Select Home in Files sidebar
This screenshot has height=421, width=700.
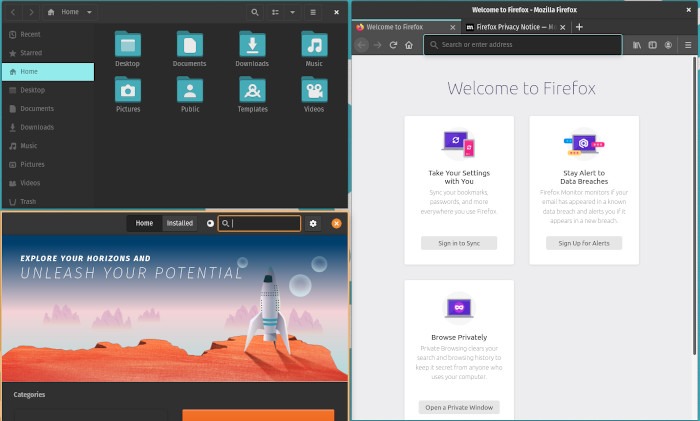[48, 71]
